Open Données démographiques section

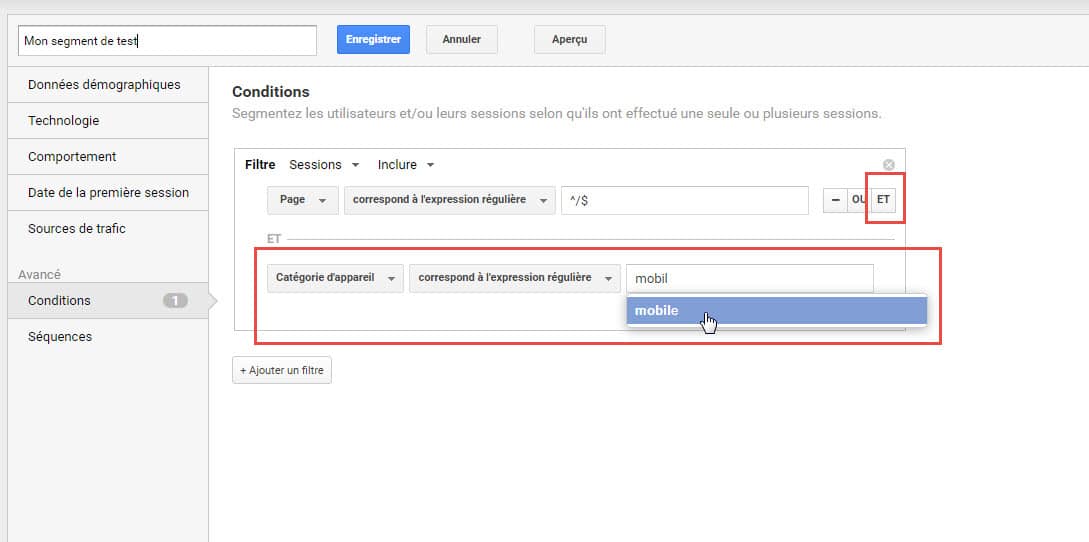[x=108, y=85]
